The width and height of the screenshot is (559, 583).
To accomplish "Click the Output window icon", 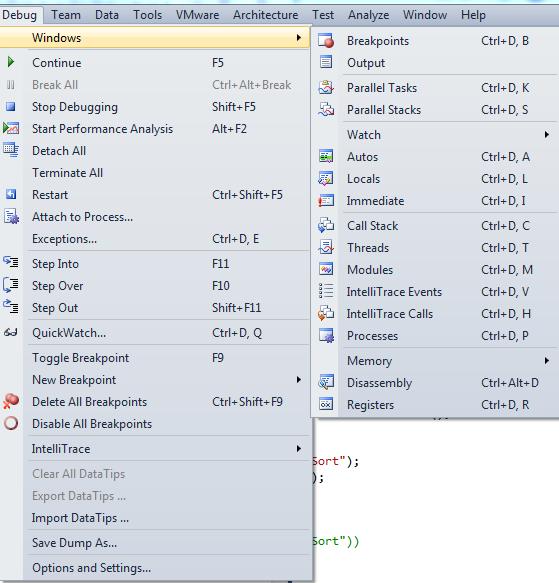I will [326, 62].
